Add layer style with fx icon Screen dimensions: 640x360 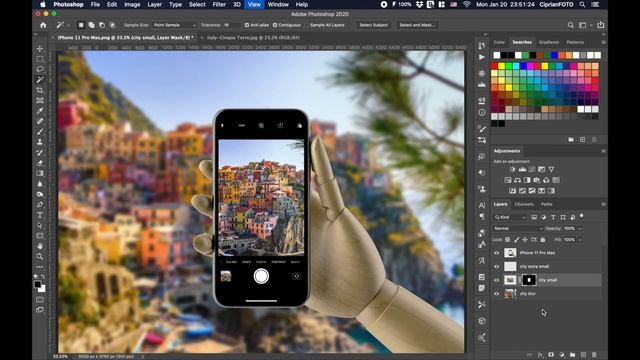pyautogui.click(x=540, y=355)
